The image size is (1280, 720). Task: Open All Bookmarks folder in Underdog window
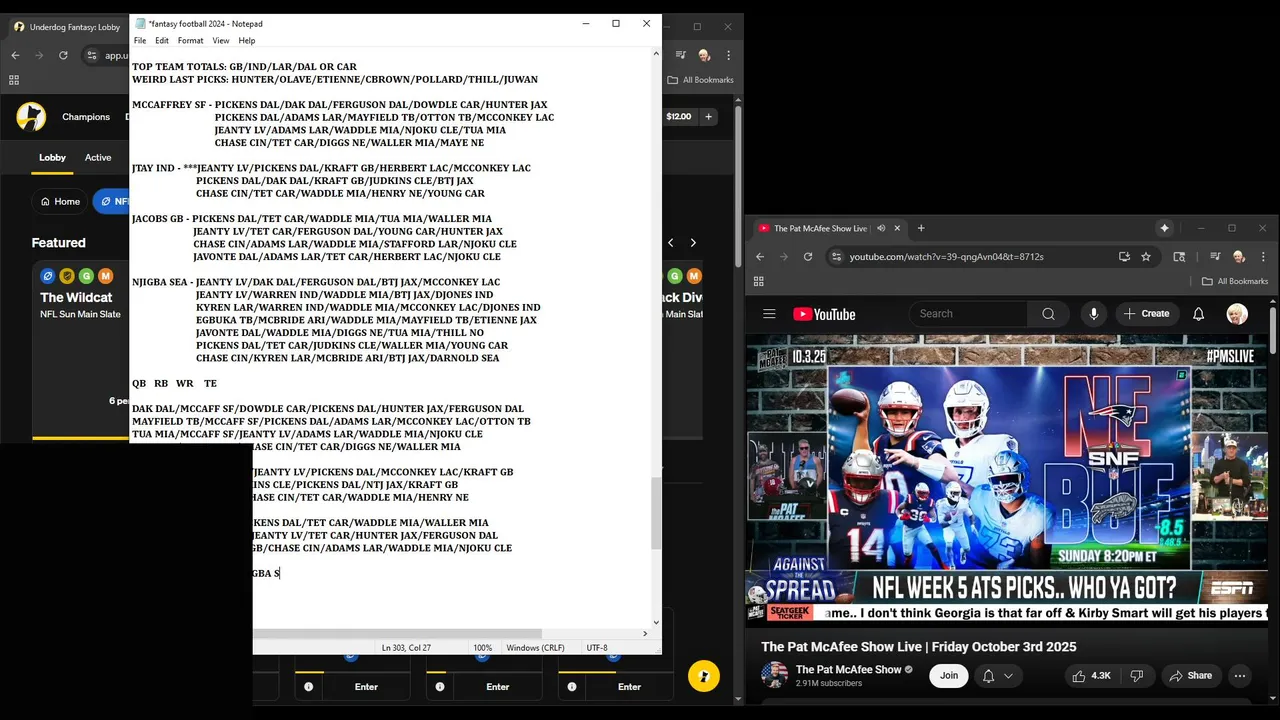700,80
